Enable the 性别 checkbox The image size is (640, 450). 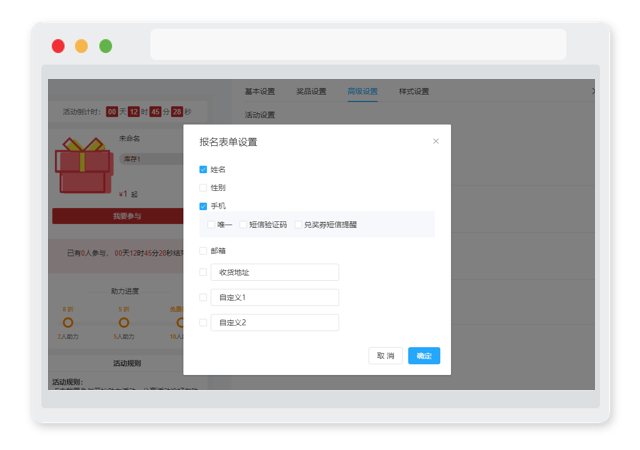click(203, 188)
